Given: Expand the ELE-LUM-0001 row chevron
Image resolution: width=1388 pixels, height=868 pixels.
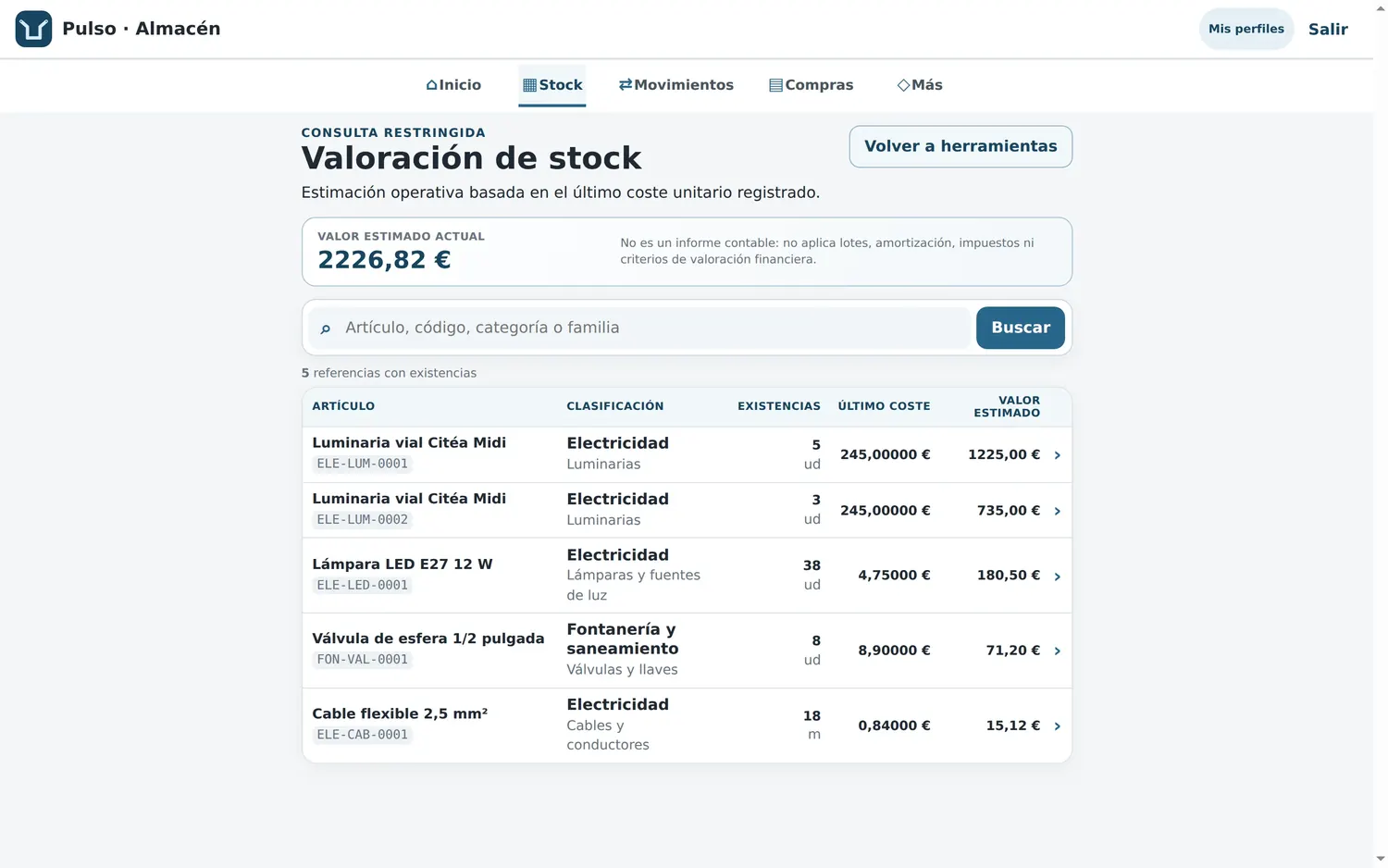Looking at the screenshot, I should click(x=1058, y=455).
